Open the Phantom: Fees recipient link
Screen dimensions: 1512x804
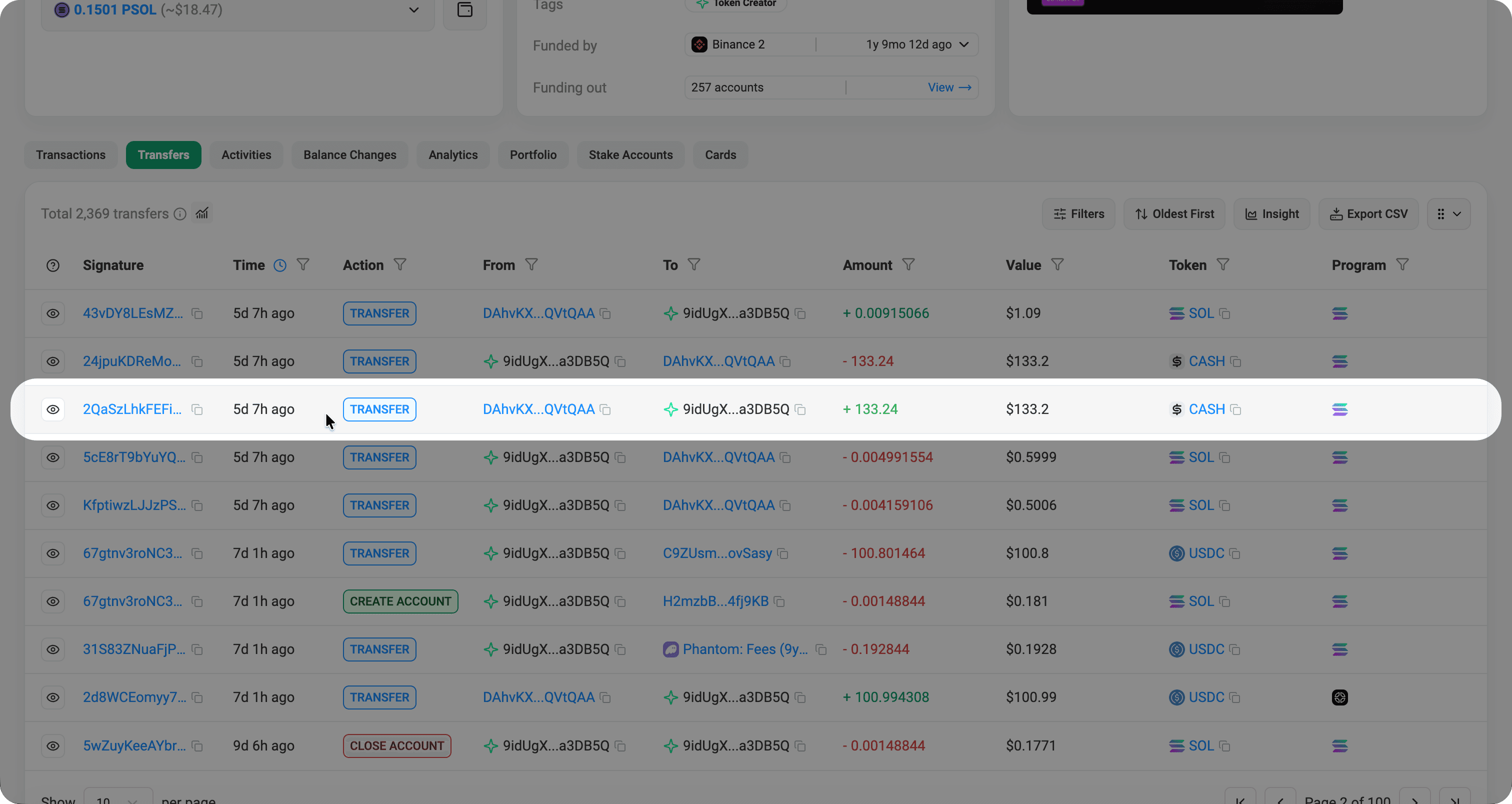tap(745, 649)
